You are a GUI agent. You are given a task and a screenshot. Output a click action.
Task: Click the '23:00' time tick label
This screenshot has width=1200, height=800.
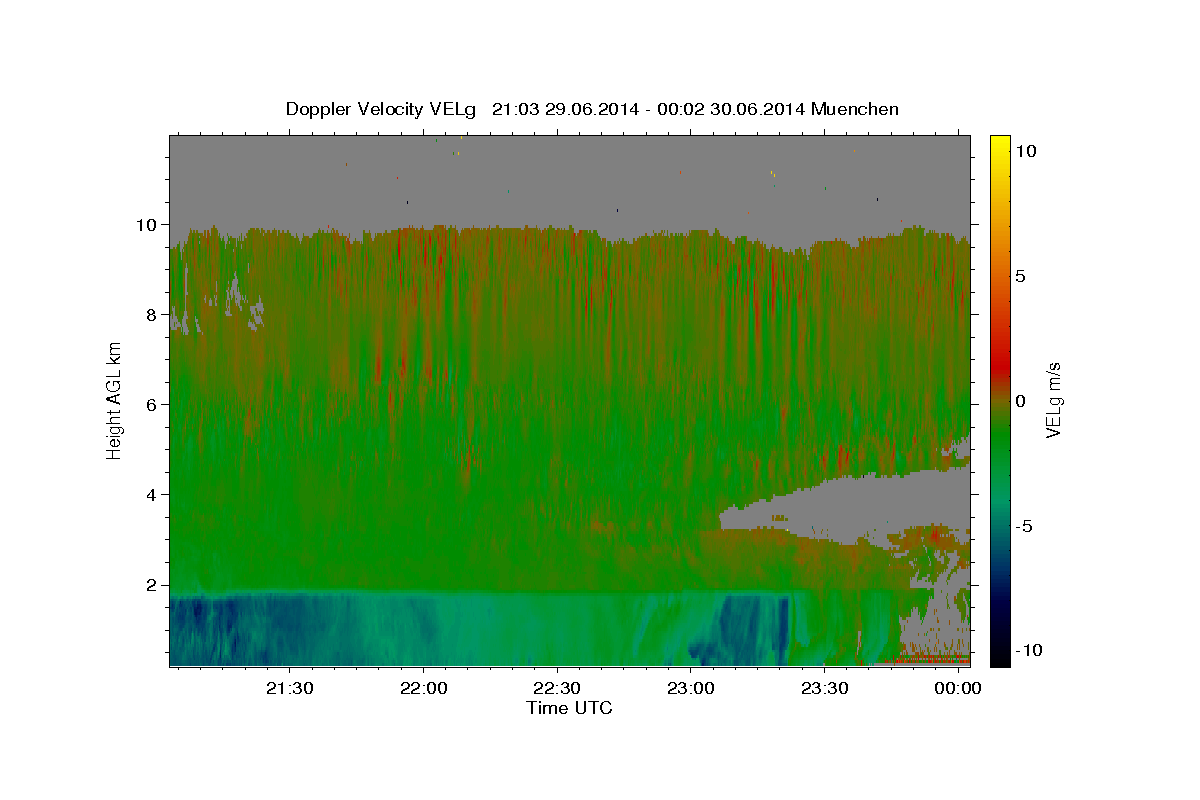(x=690, y=690)
